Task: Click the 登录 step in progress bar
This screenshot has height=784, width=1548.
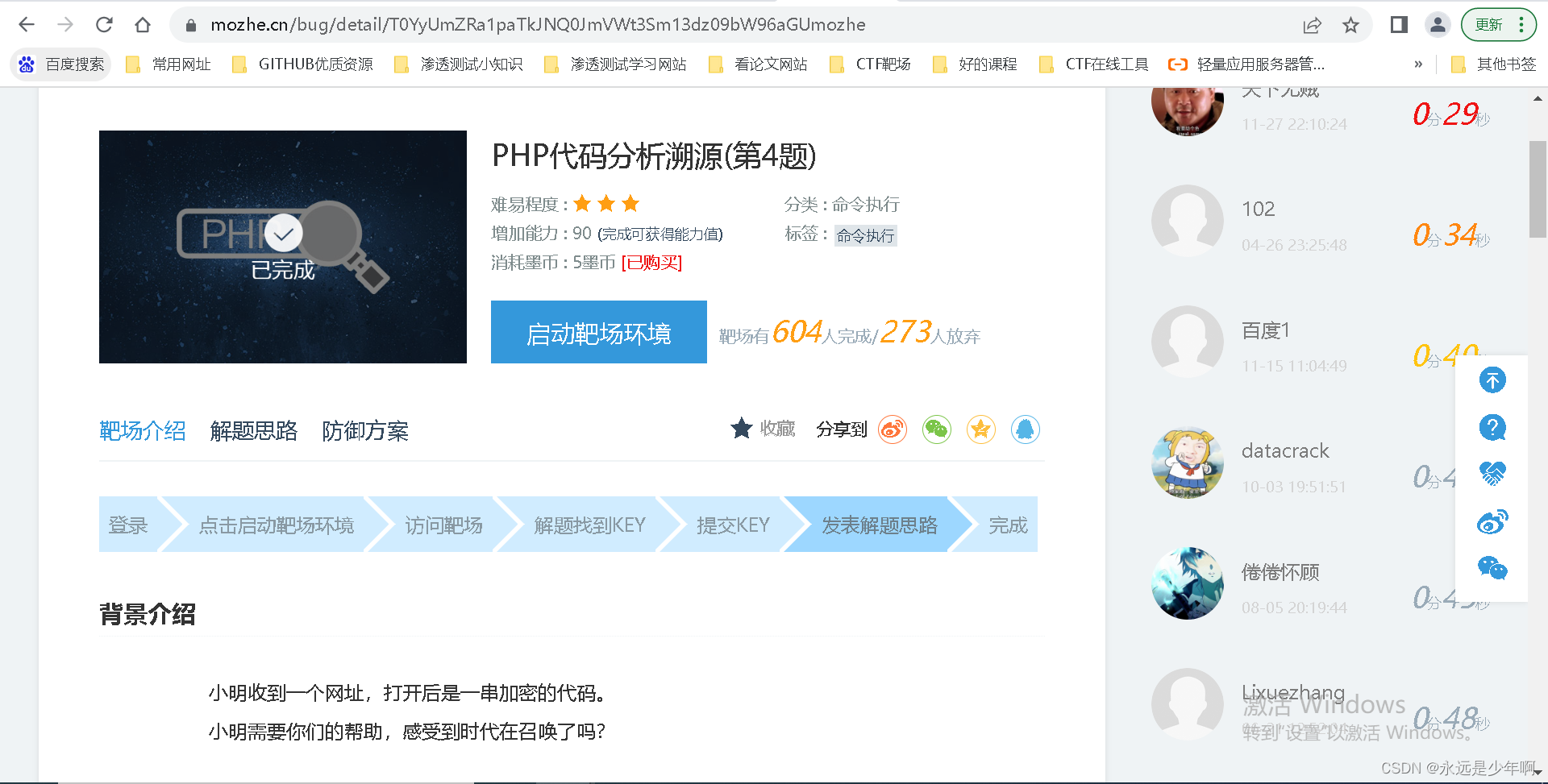Action: tap(128, 525)
